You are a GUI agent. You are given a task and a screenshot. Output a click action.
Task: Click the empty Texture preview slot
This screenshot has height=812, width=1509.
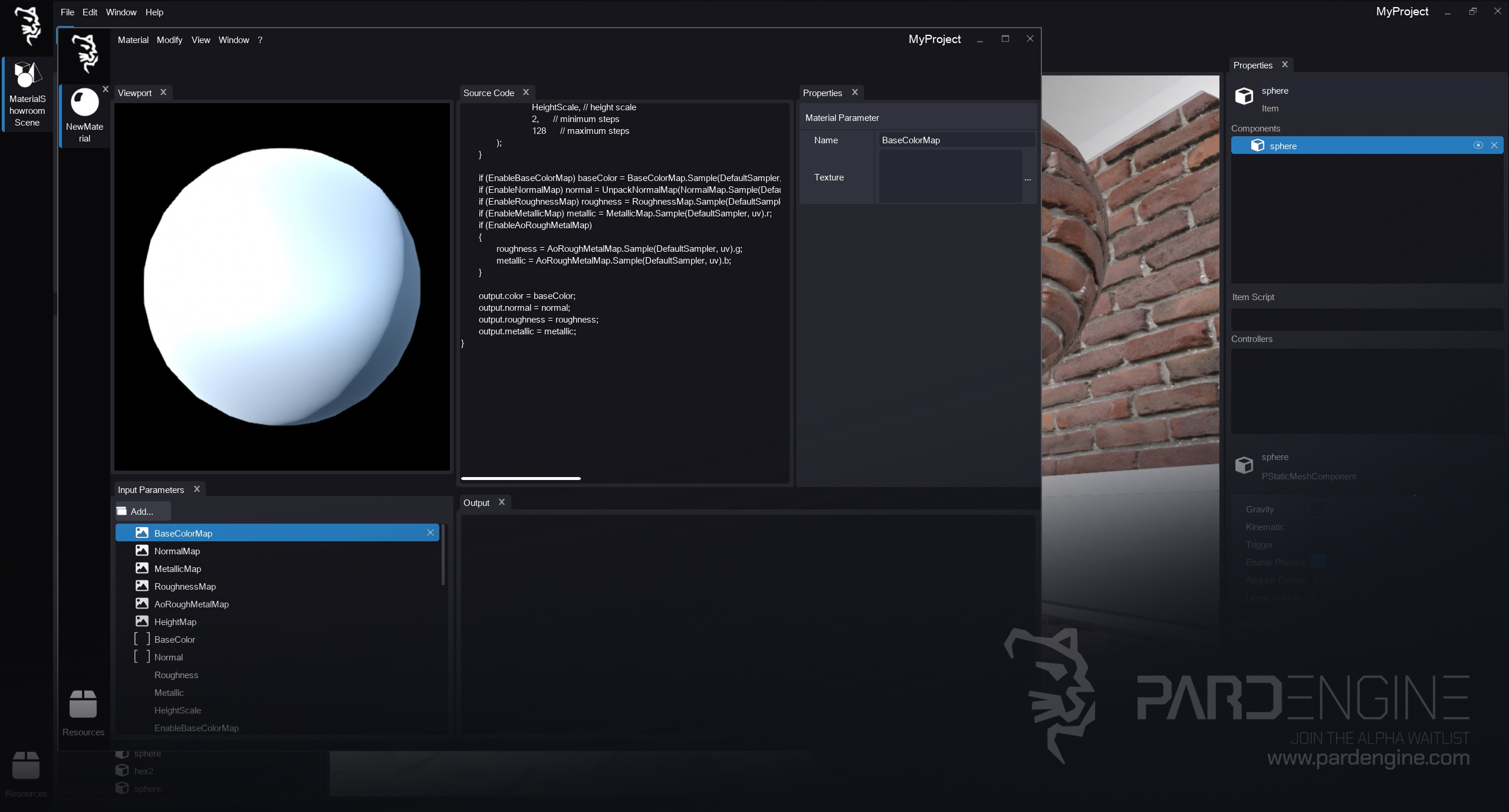coord(951,176)
